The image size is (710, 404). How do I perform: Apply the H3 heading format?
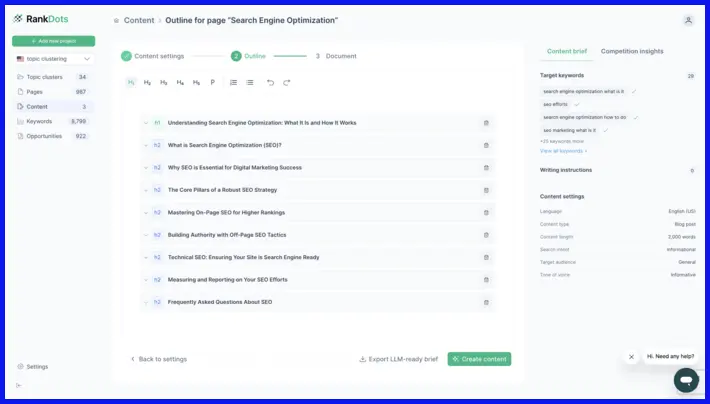click(x=163, y=82)
